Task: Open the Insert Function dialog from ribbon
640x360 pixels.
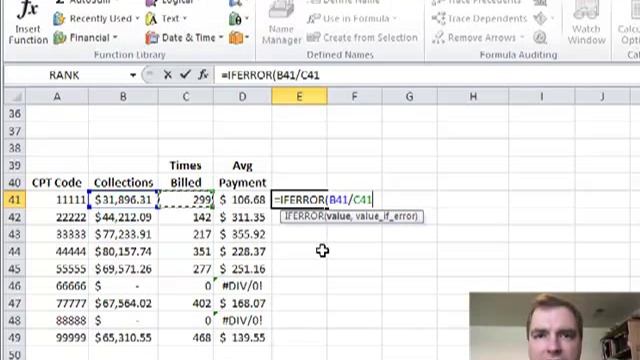Action: coord(28,22)
